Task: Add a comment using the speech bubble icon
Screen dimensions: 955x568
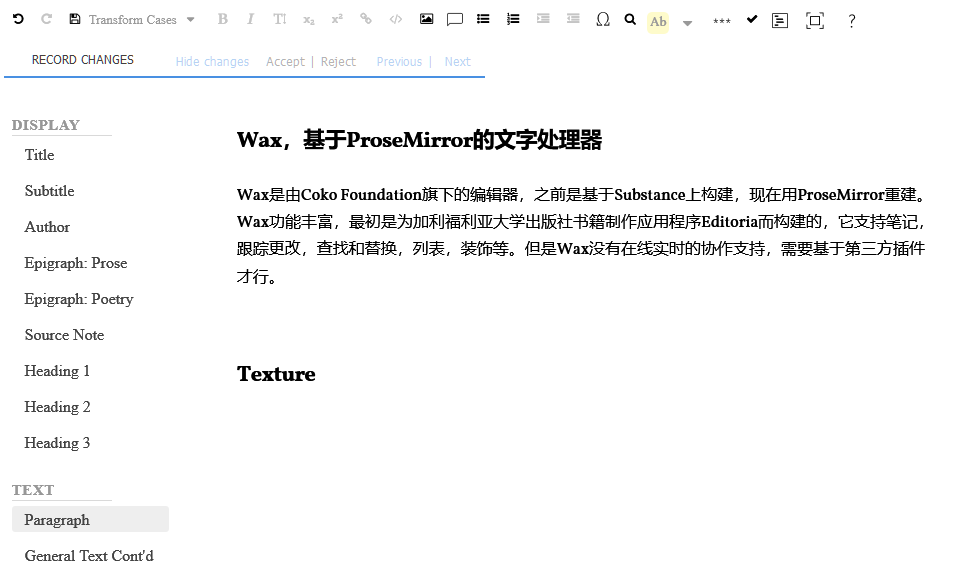Action: tap(454, 20)
